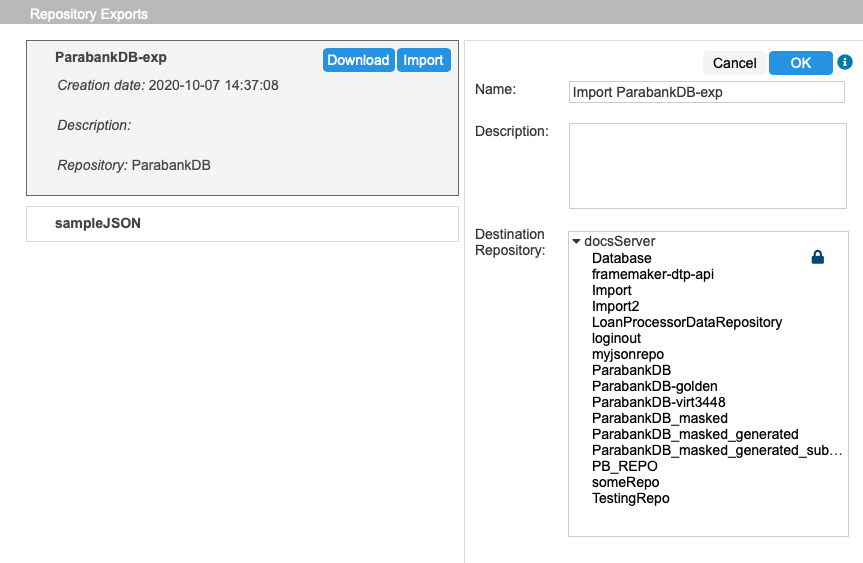Select the Import2 repository
863x563 pixels.
click(x=615, y=306)
